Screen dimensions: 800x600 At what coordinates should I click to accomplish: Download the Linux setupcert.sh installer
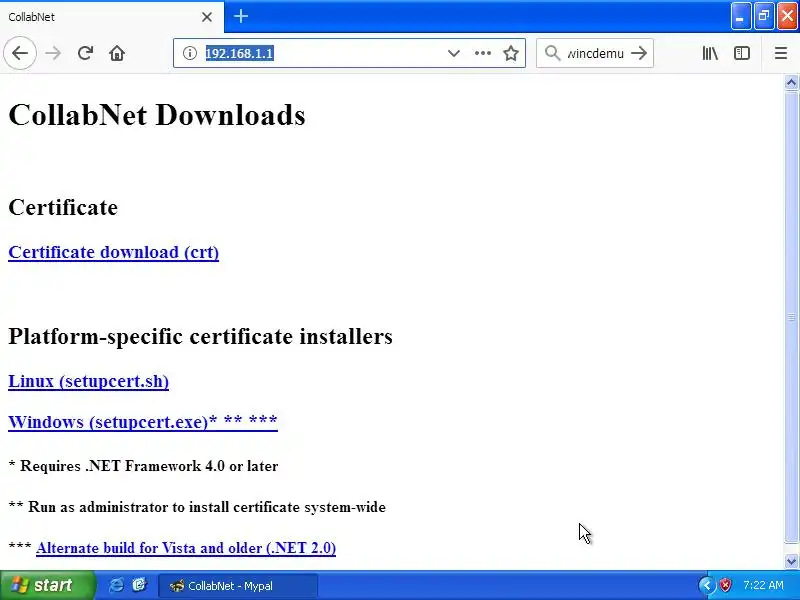tap(89, 381)
